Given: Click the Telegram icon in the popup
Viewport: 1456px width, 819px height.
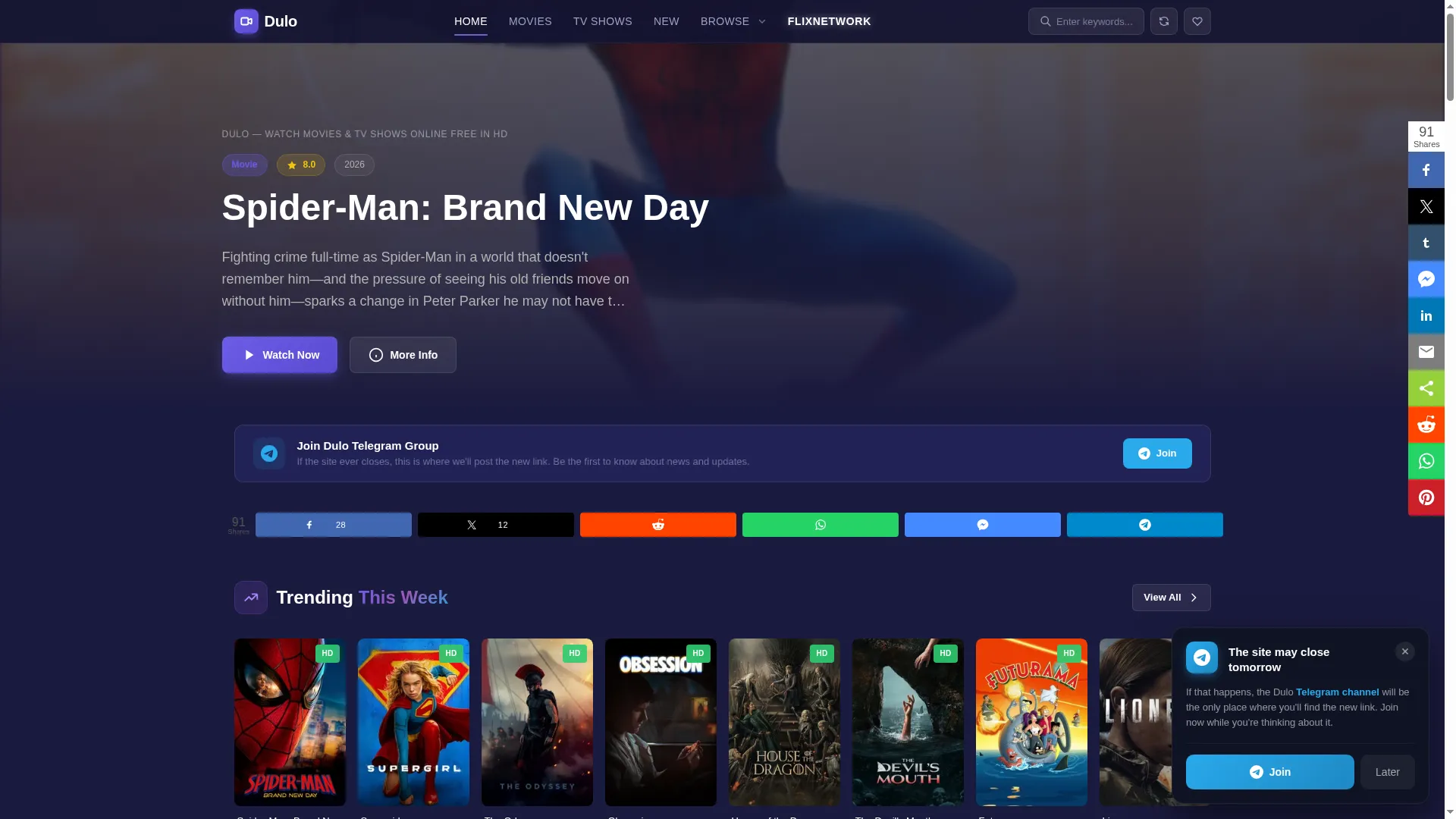Looking at the screenshot, I should click(x=1202, y=657).
